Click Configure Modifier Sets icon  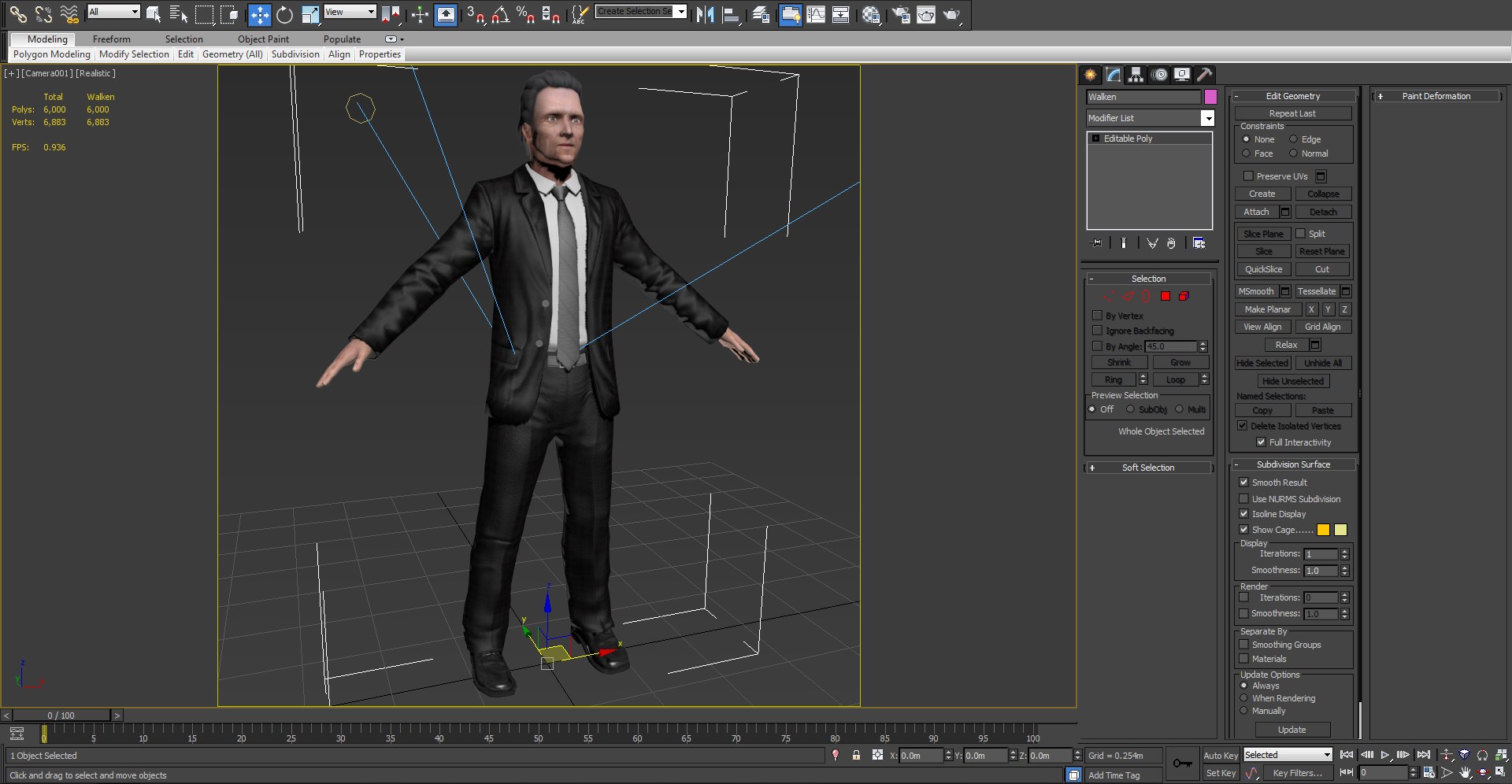1199,243
